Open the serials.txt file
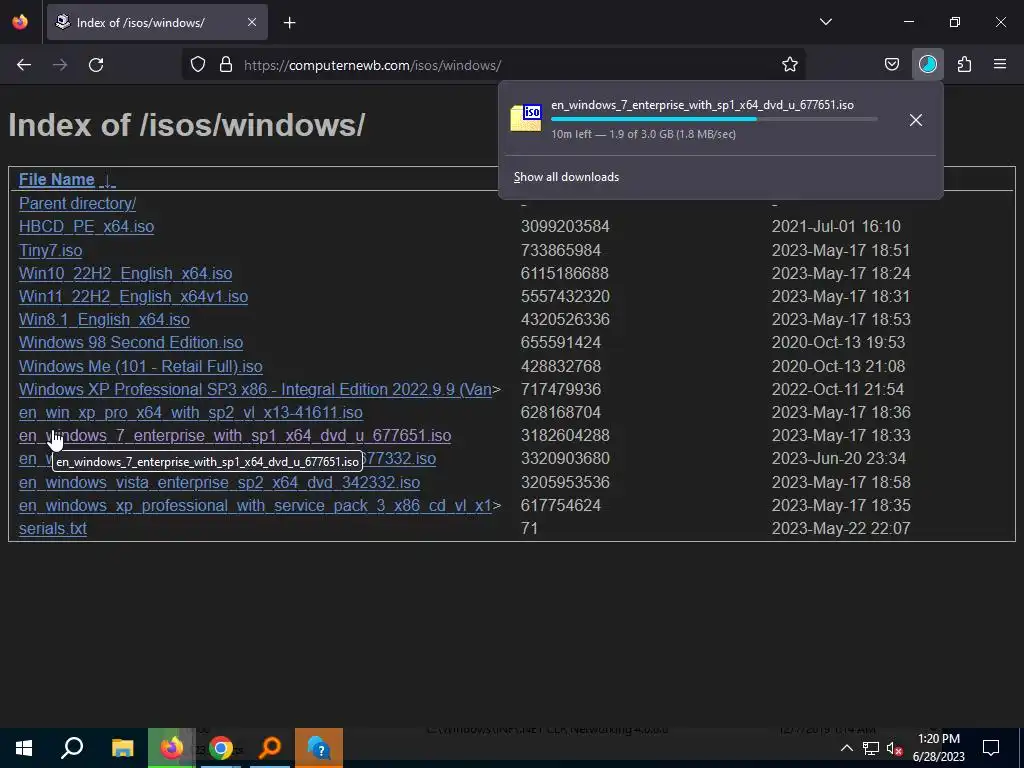The width and height of the screenshot is (1024, 768). 52,528
